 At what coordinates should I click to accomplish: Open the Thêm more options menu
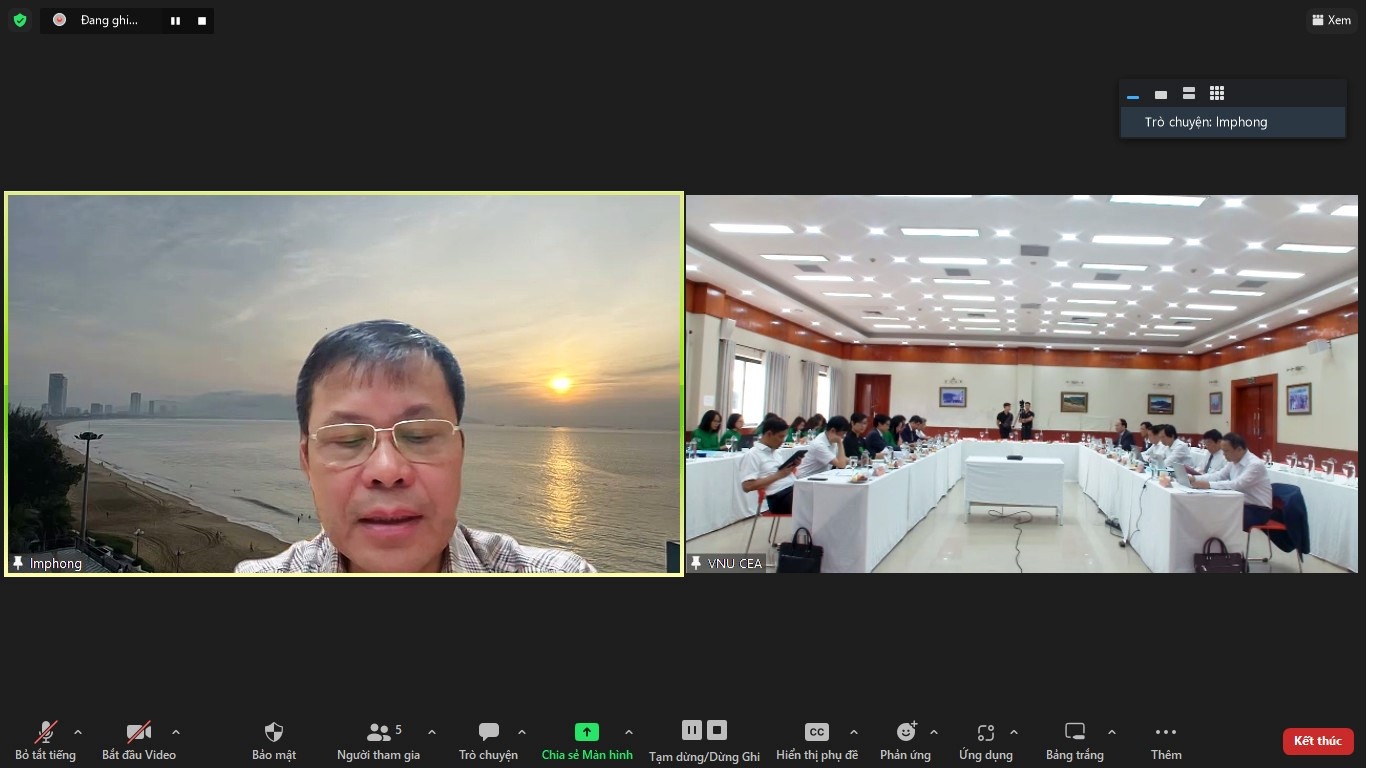(x=1166, y=733)
